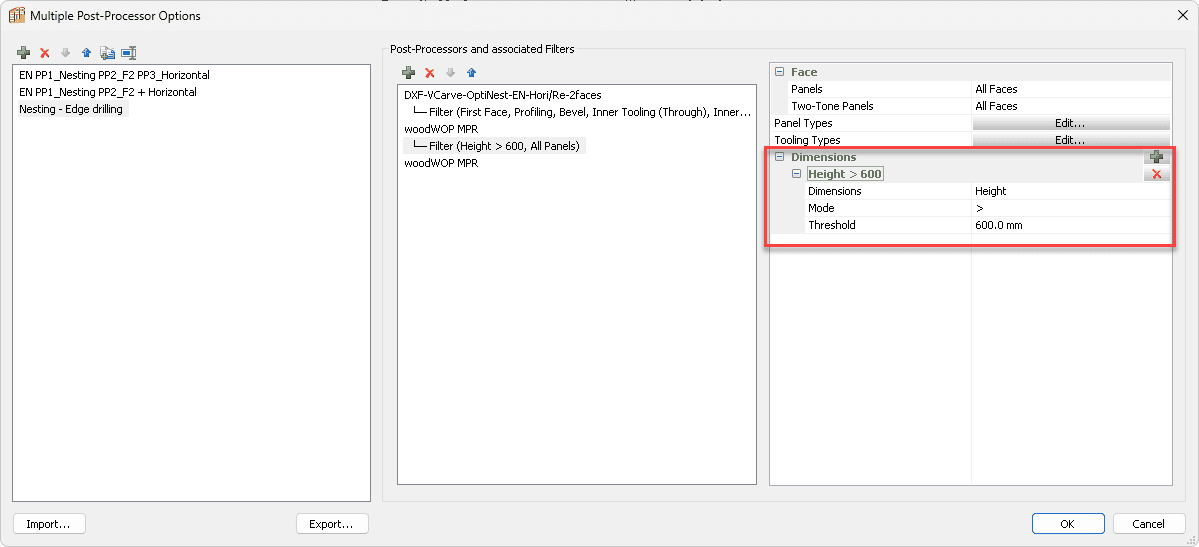1199x547 pixels.
Task: Click Edit for Panel Types
Action: point(1070,123)
